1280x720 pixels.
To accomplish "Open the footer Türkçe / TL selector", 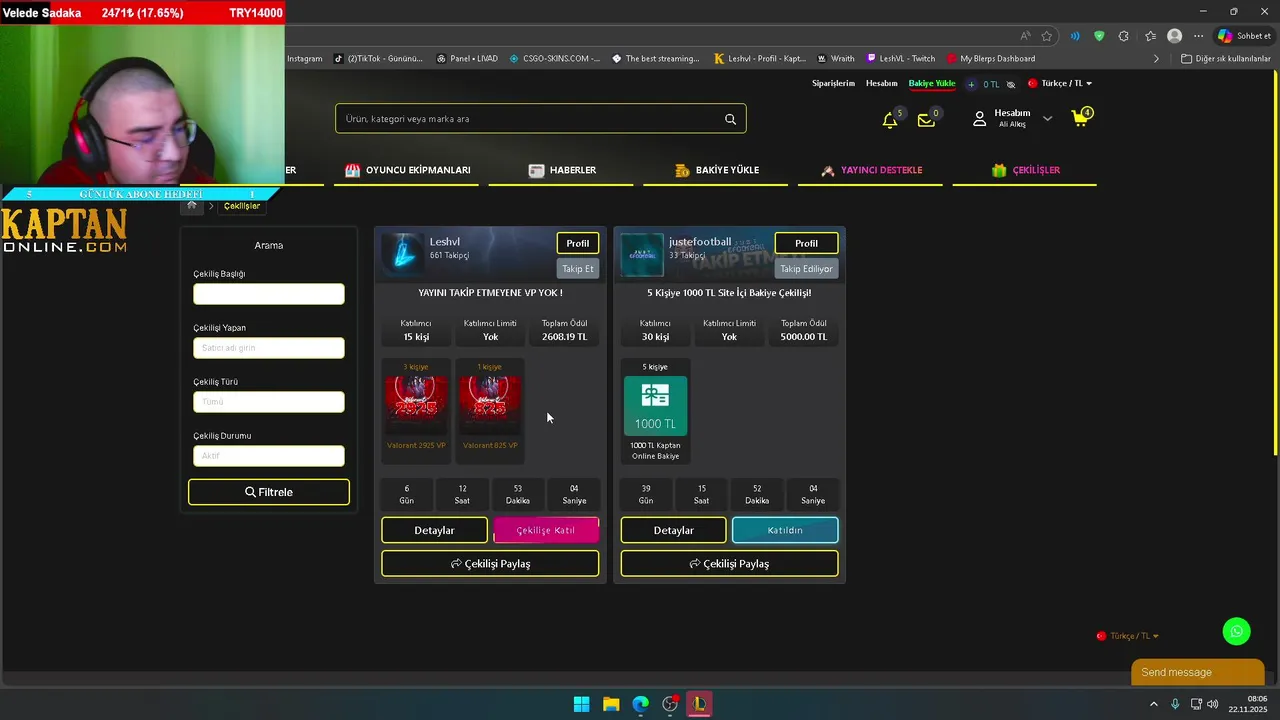I will click(1128, 636).
